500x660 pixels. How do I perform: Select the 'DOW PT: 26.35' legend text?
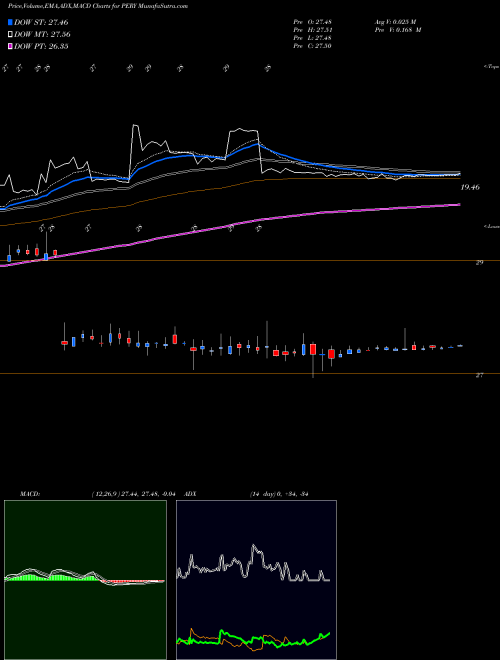(41, 46)
